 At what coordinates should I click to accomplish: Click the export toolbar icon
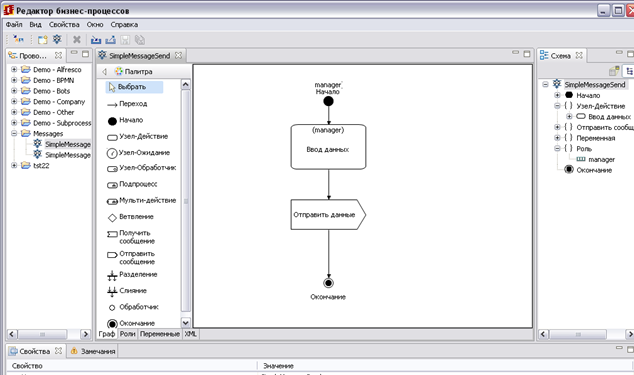(110, 40)
